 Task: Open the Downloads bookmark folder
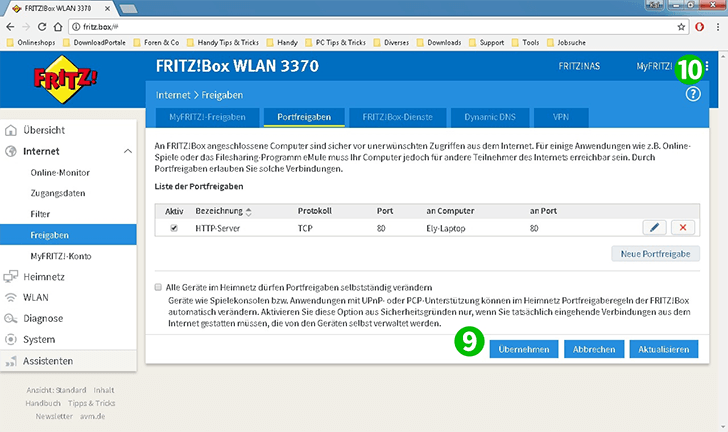point(439,43)
